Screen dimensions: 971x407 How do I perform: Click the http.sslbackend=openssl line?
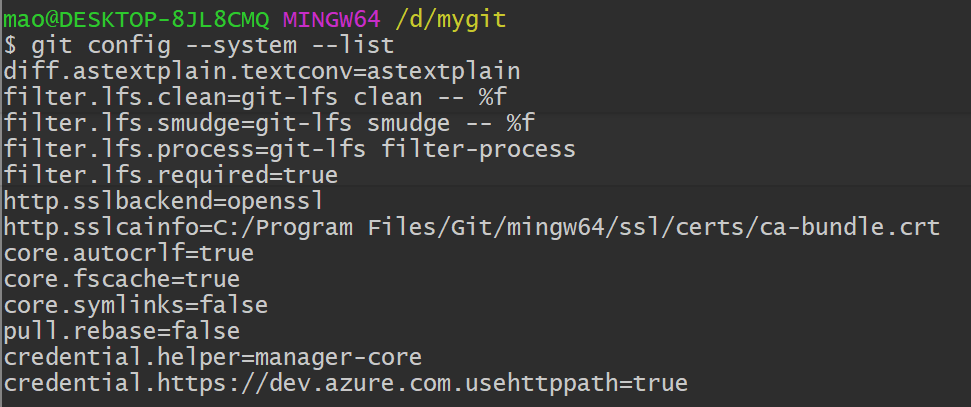point(164,202)
